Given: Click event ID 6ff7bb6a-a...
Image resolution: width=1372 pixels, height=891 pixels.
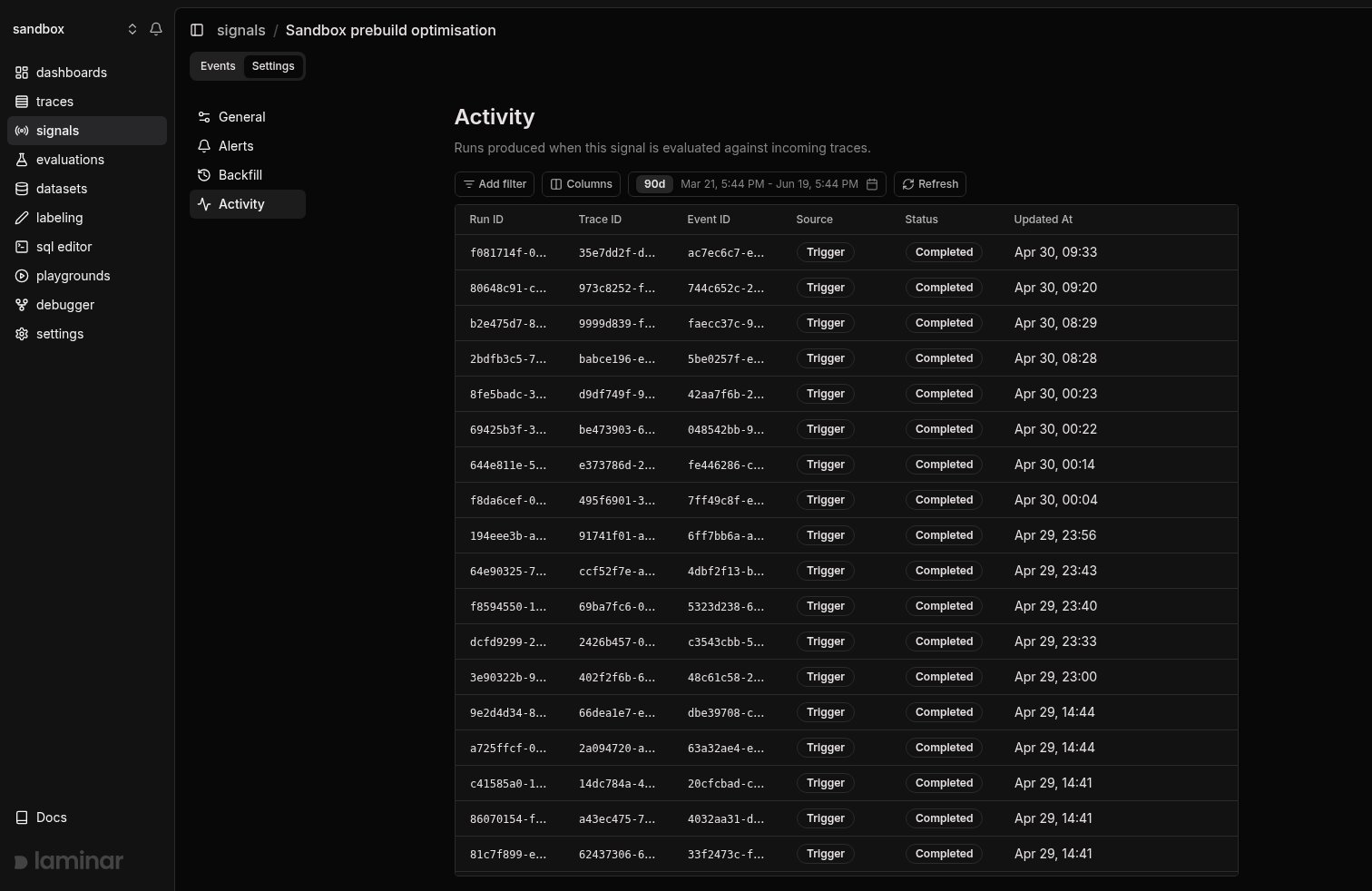Looking at the screenshot, I should point(726,536).
